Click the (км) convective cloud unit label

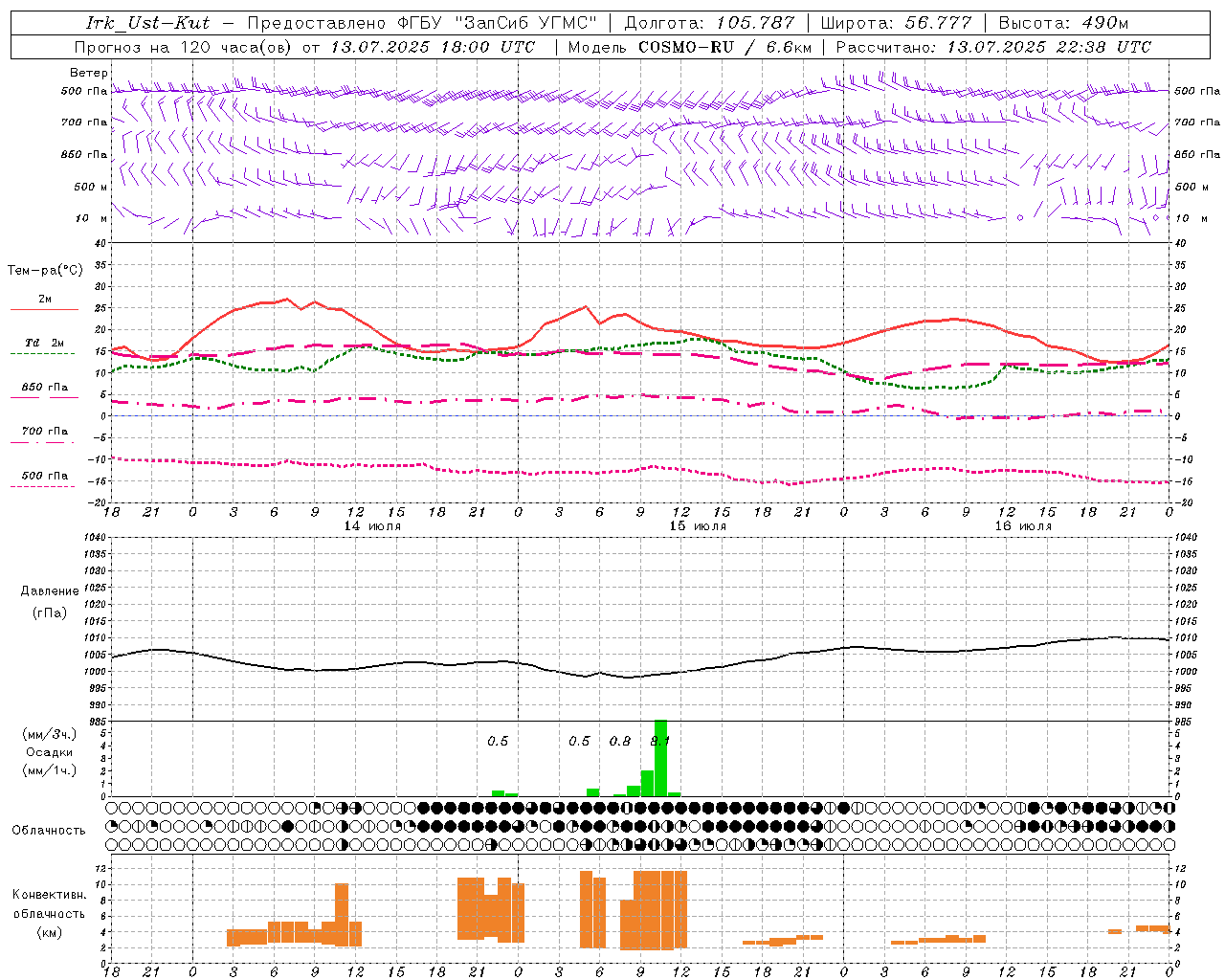[49, 932]
